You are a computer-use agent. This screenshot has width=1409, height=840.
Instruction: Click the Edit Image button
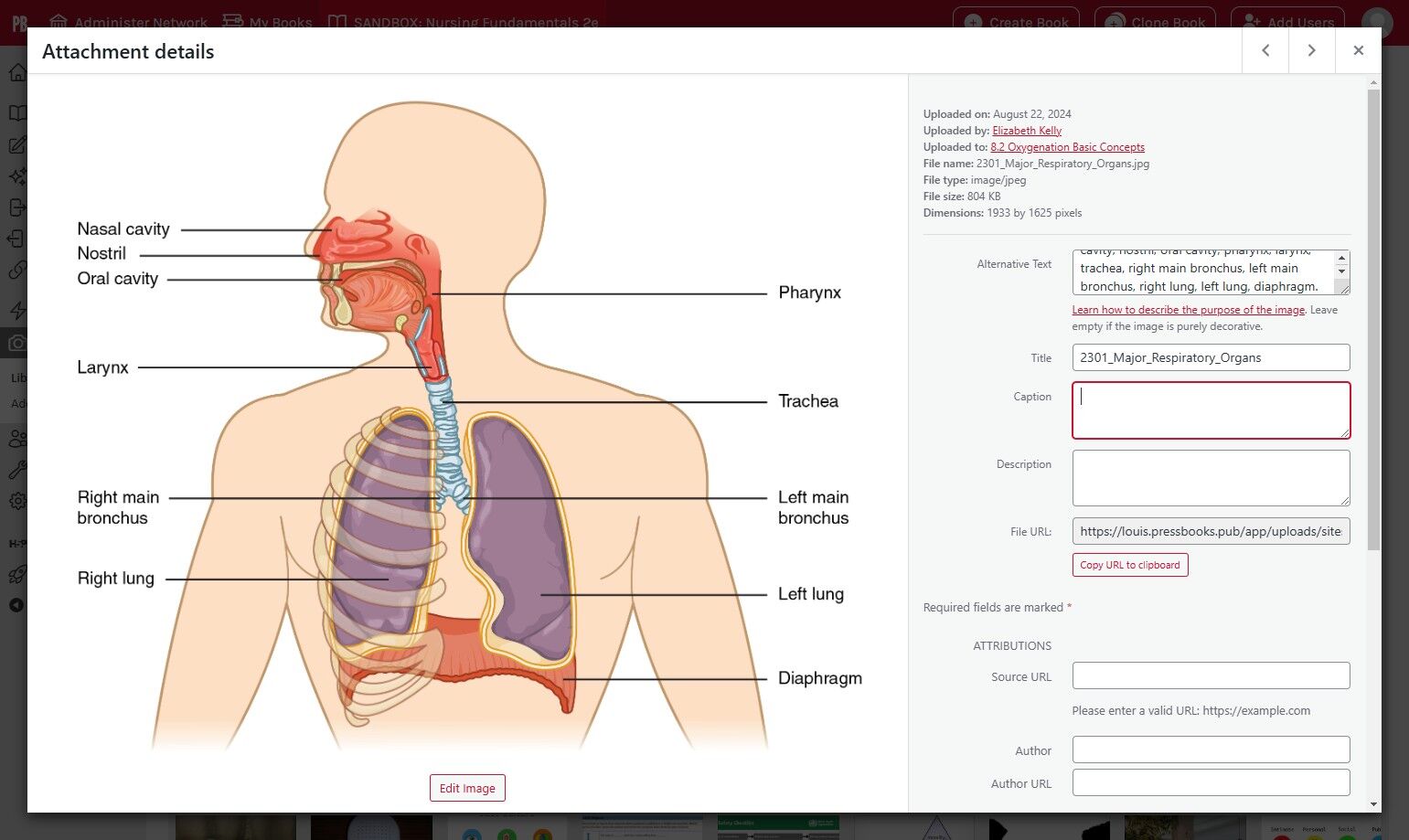coord(467,788)
